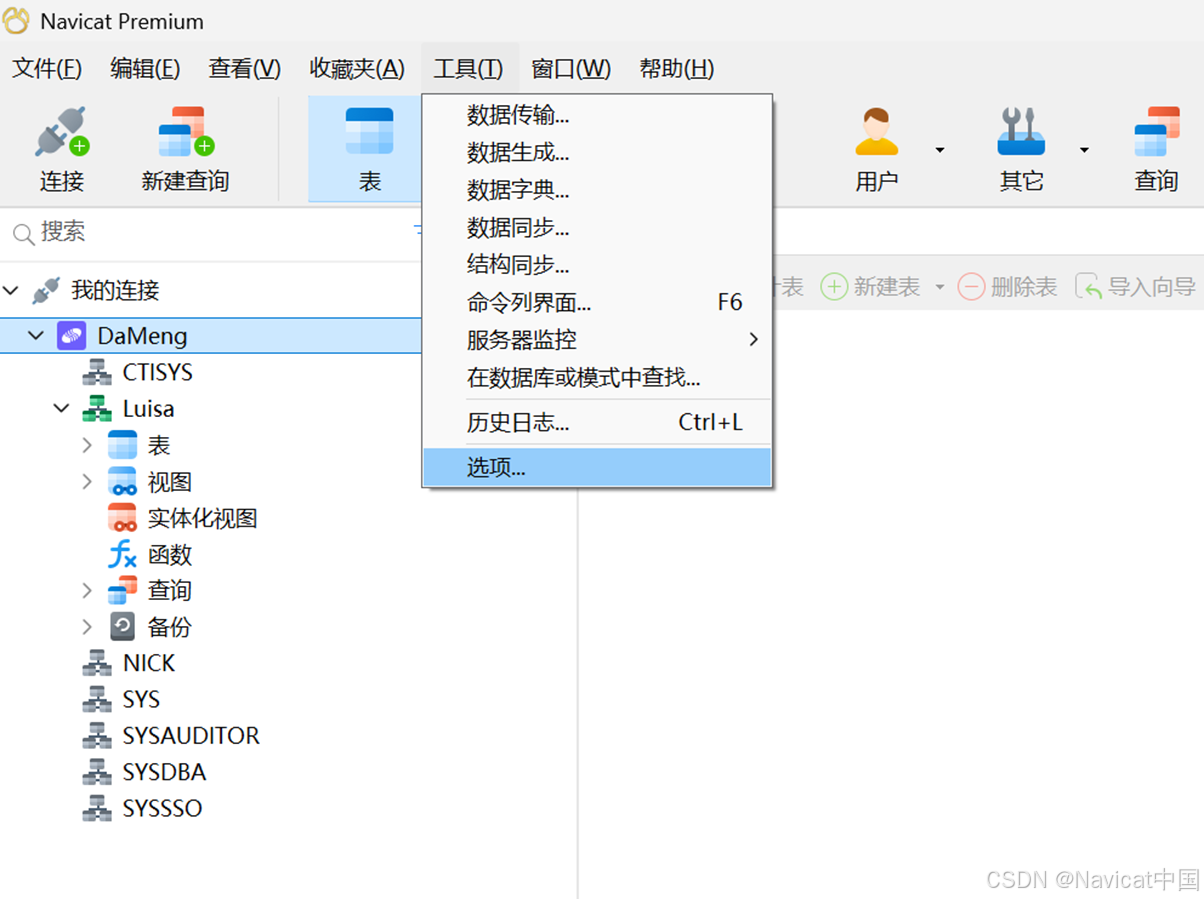The width and height of the screenshot is (1204, 899).
Task: Click the search magnifier icon
Action: coord(23,235)
